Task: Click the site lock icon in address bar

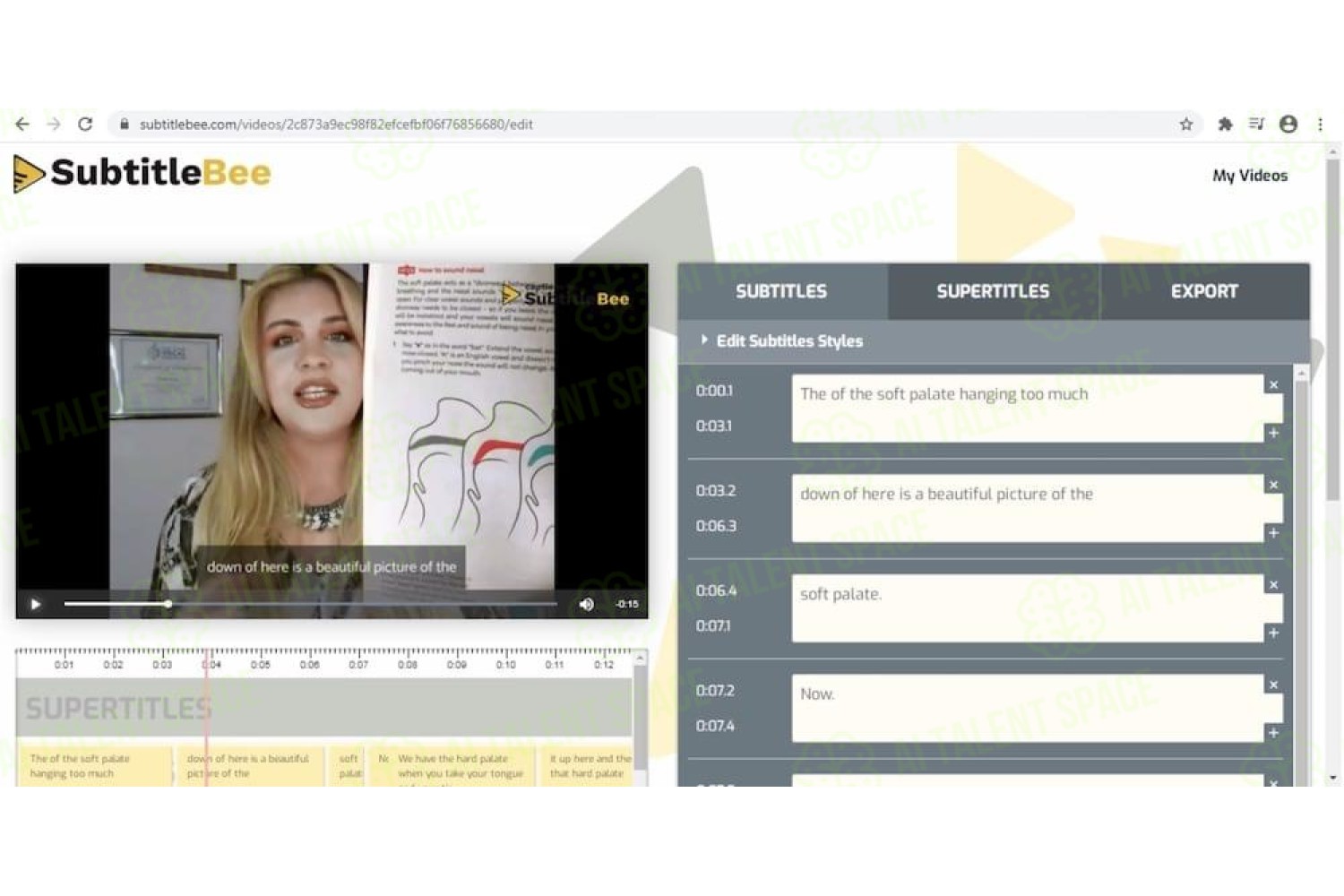Action: tap(125, 125)
